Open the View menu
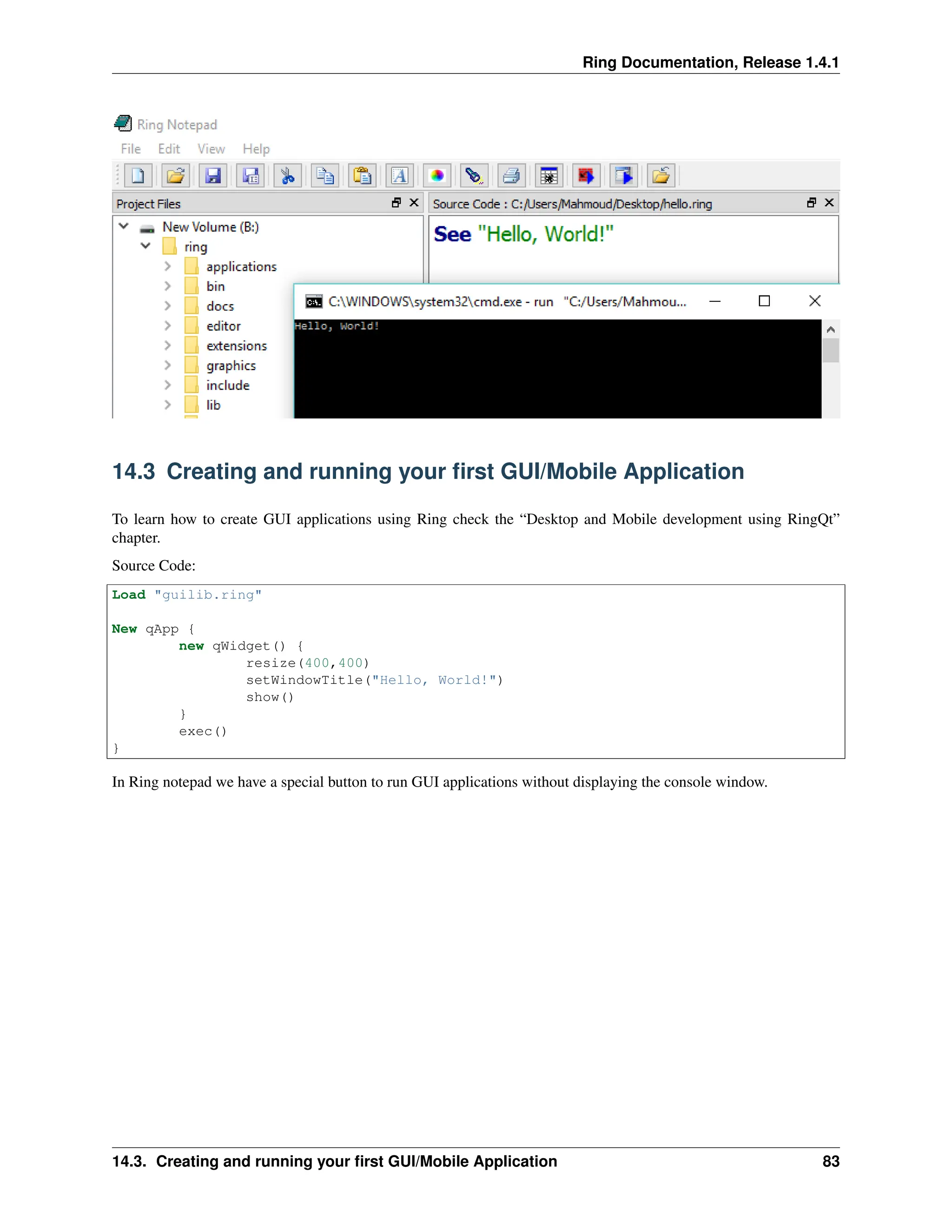952x1232 pixels. 211,149
